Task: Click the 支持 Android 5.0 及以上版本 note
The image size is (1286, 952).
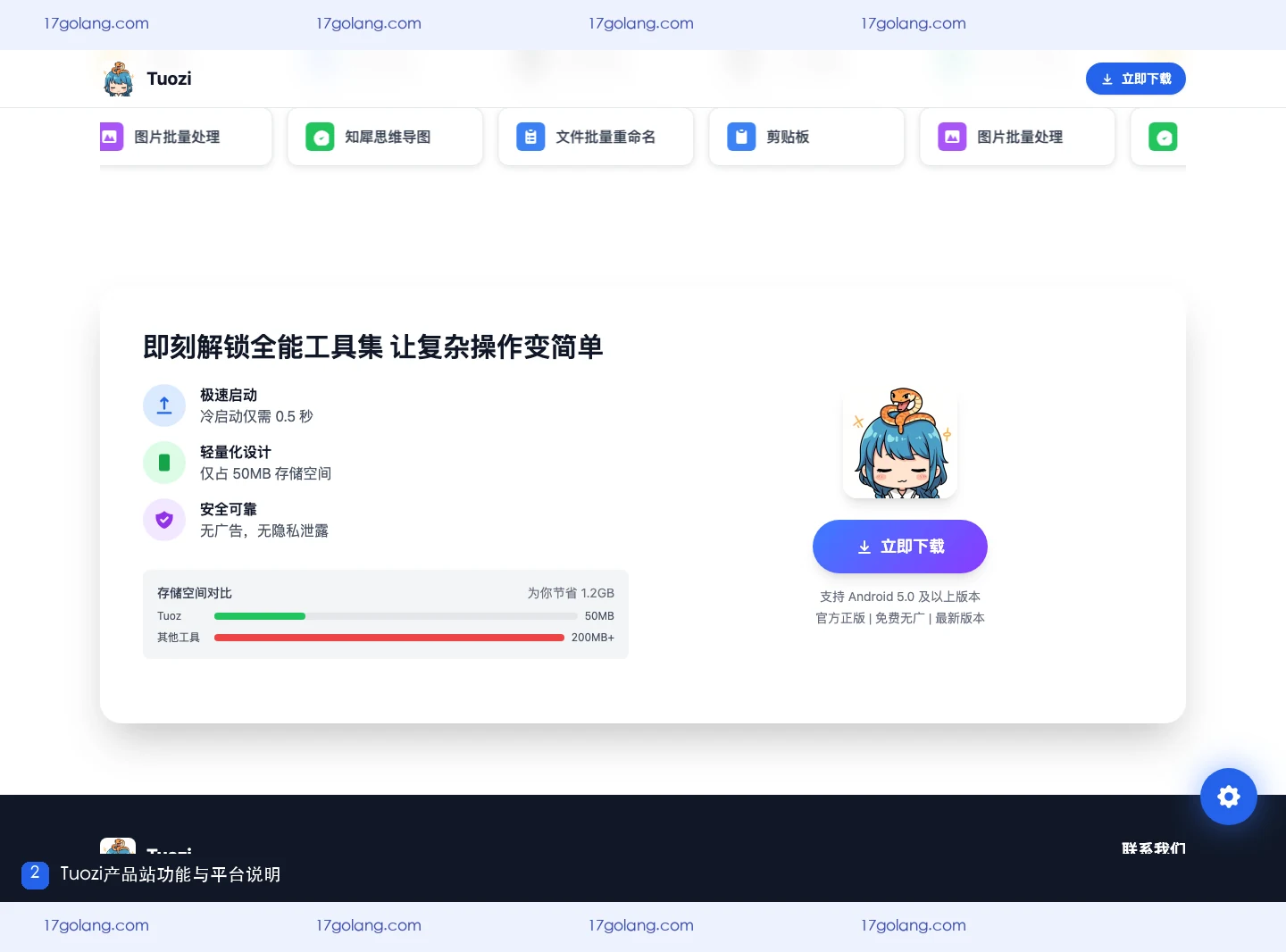Action: tap(900, 597)
